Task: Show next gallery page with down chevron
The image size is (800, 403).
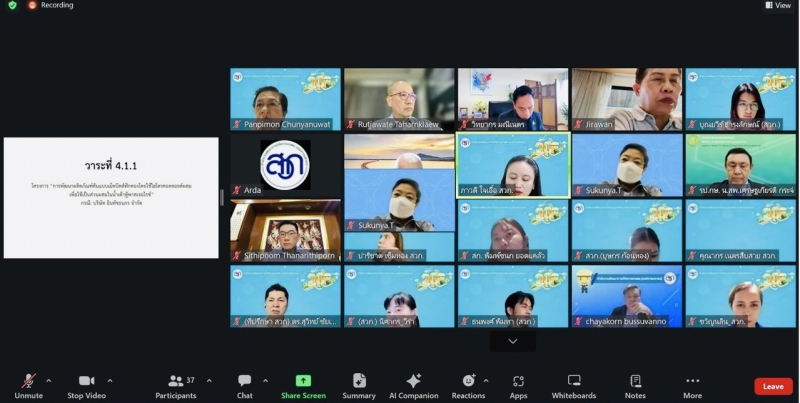Action: pyautogui.click(x=513, y=341)
